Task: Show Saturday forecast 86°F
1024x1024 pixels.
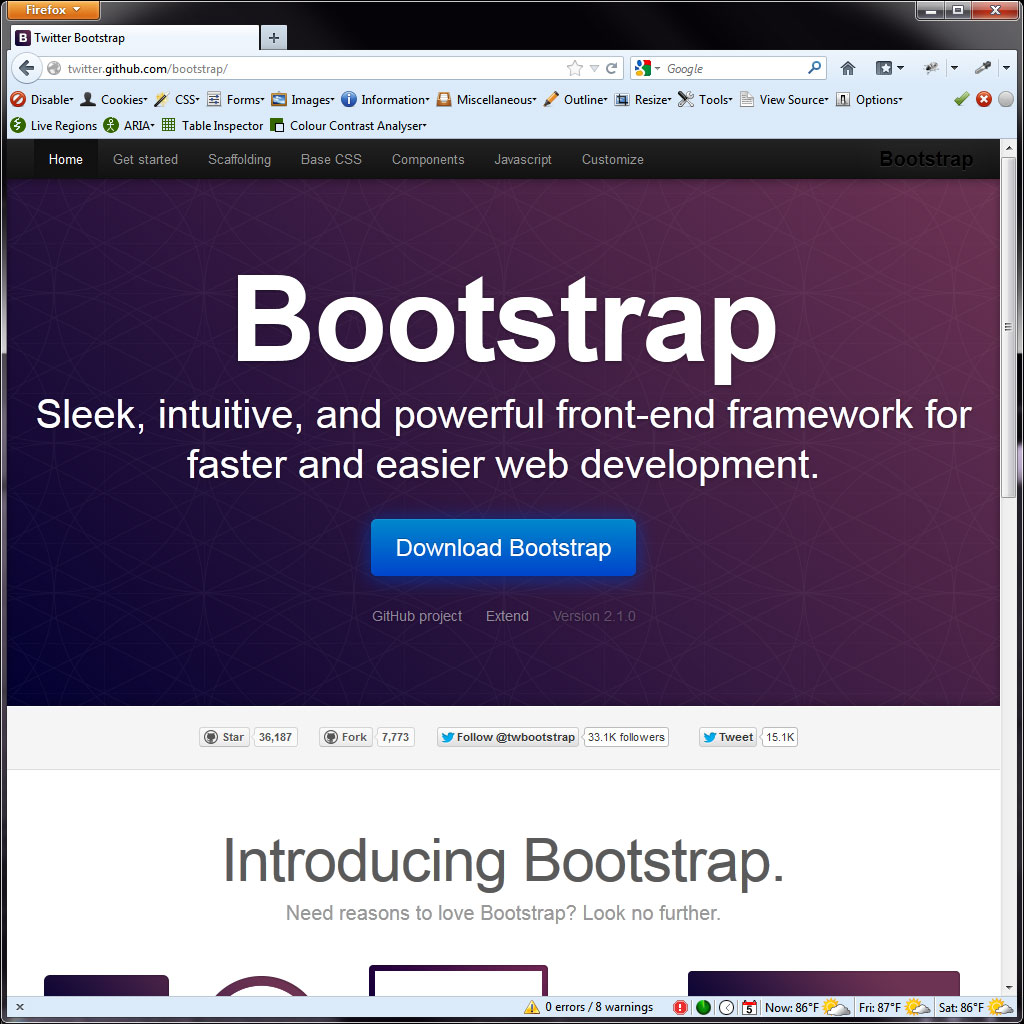Action: (x=975, y=1007)
